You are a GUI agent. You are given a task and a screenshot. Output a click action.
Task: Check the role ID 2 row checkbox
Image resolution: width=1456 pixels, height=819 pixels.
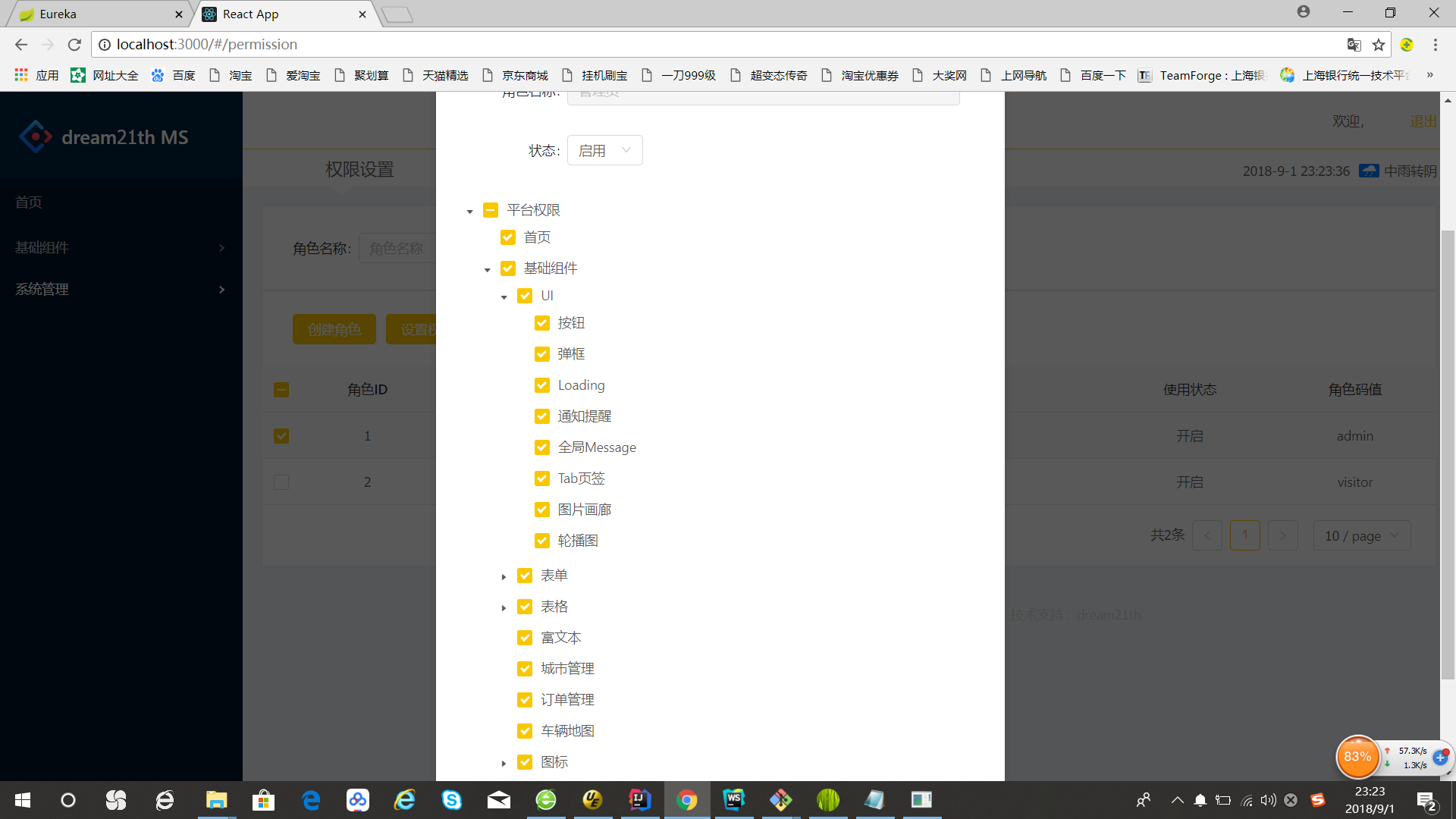click(281, 482)
